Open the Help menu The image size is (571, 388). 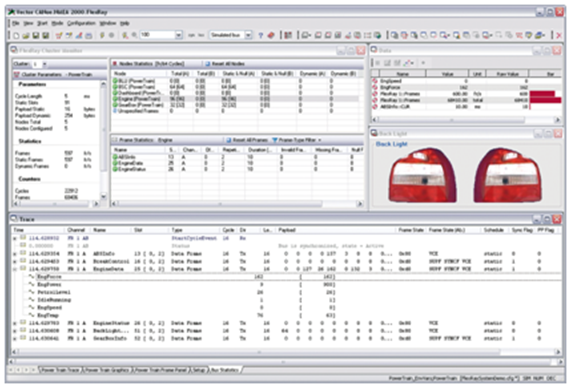coord(125,23)
